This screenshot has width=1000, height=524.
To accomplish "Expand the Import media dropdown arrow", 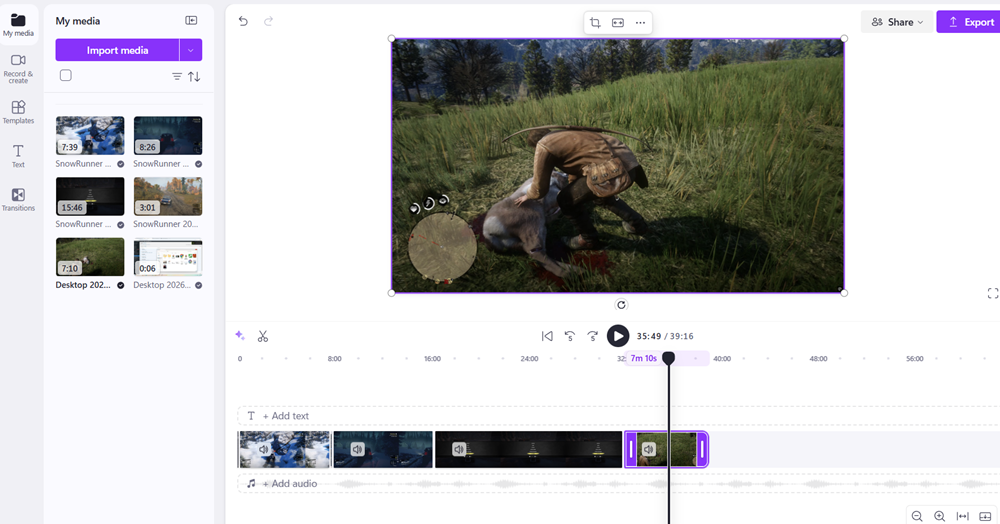I will click(x=191, y=50).
